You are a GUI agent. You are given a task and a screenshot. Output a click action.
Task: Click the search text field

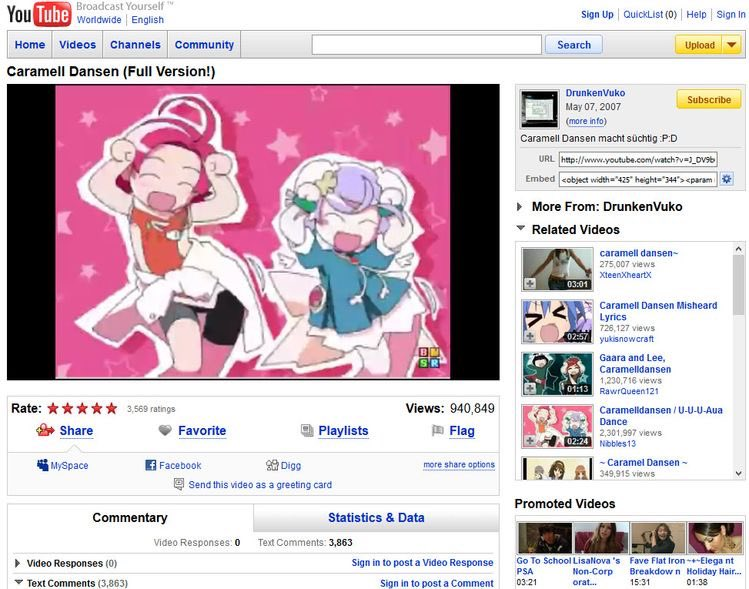pos(427,45)
